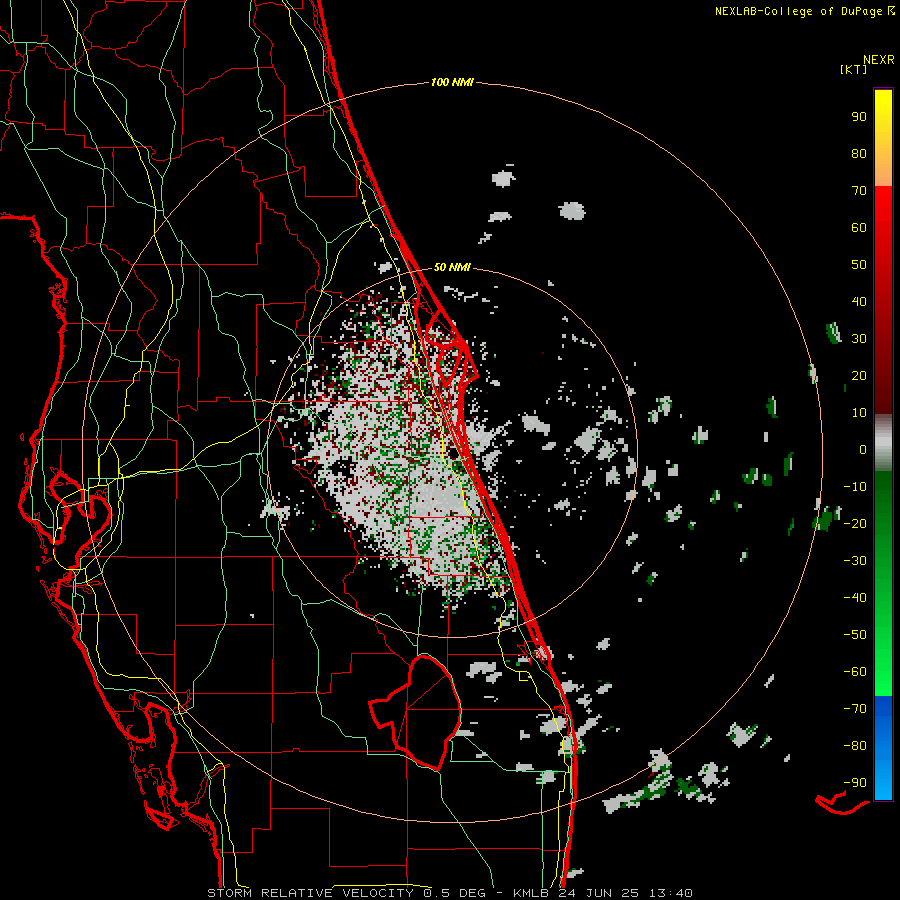The image size is (900, 900).
Task: Click the 90 value on the velocity scale
Action: click(x=859, y=117)
